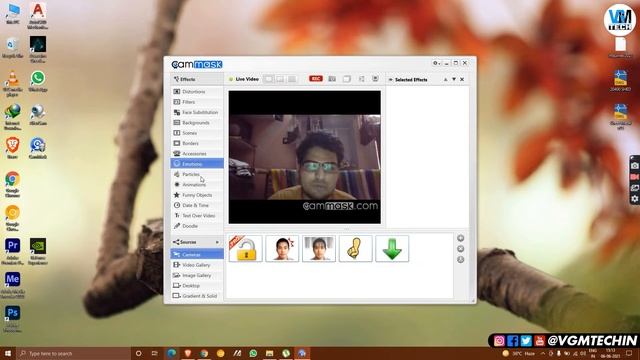Open the Text Over Video option
Viewport: 640px width, 360px height.
coord(197,216)
